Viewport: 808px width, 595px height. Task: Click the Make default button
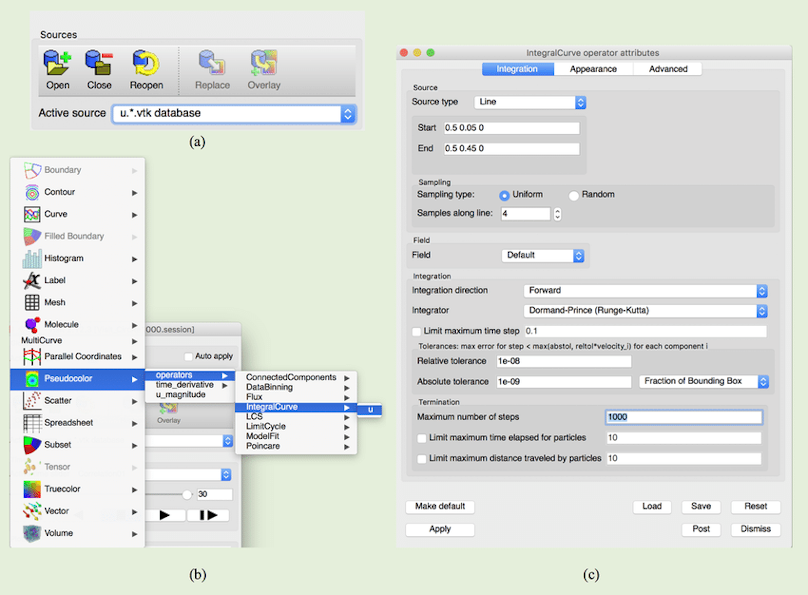point(440,506)
